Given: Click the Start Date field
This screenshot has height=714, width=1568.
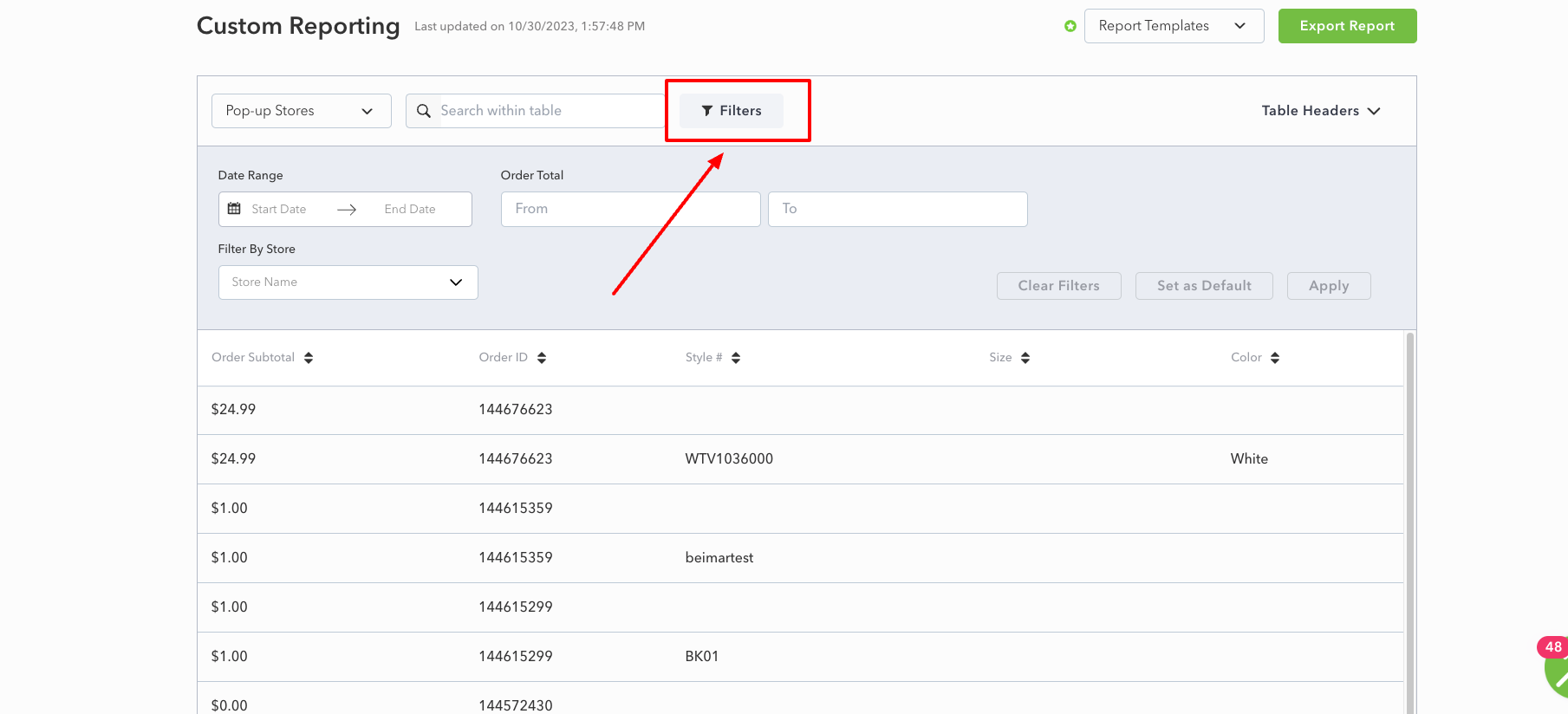Looking at the screenshot, I should [279, 209].
